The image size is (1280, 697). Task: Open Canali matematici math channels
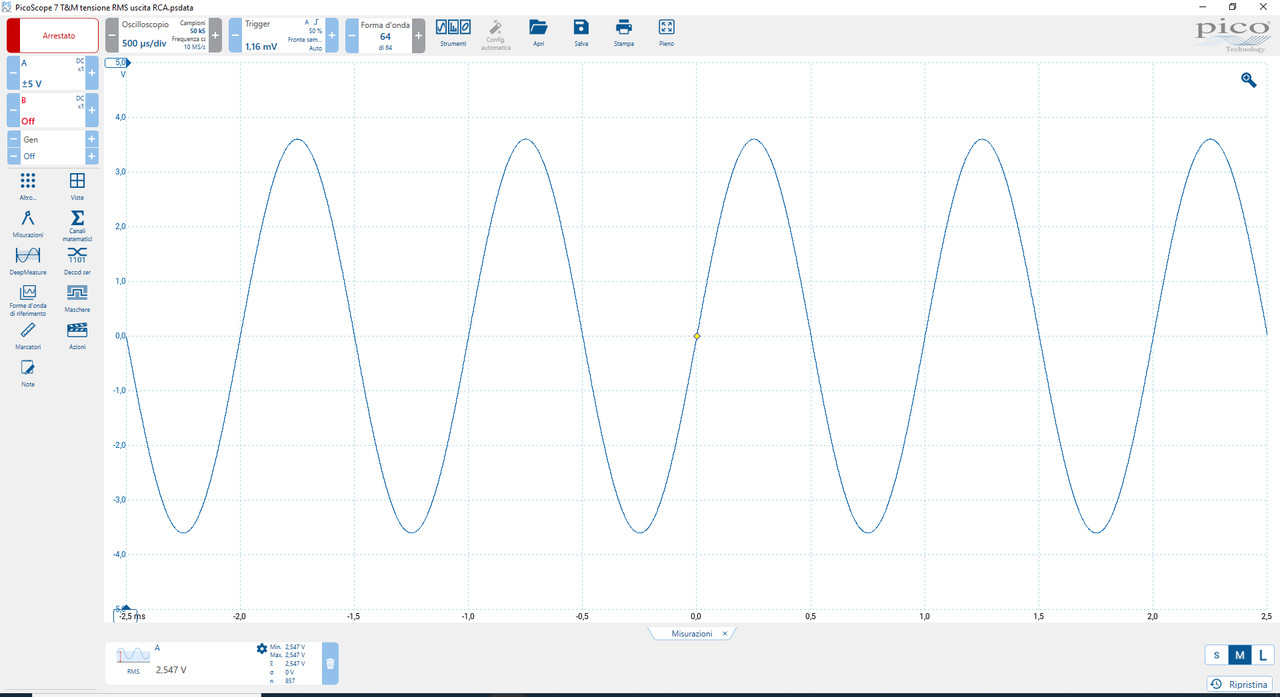(x=77, y=226)
